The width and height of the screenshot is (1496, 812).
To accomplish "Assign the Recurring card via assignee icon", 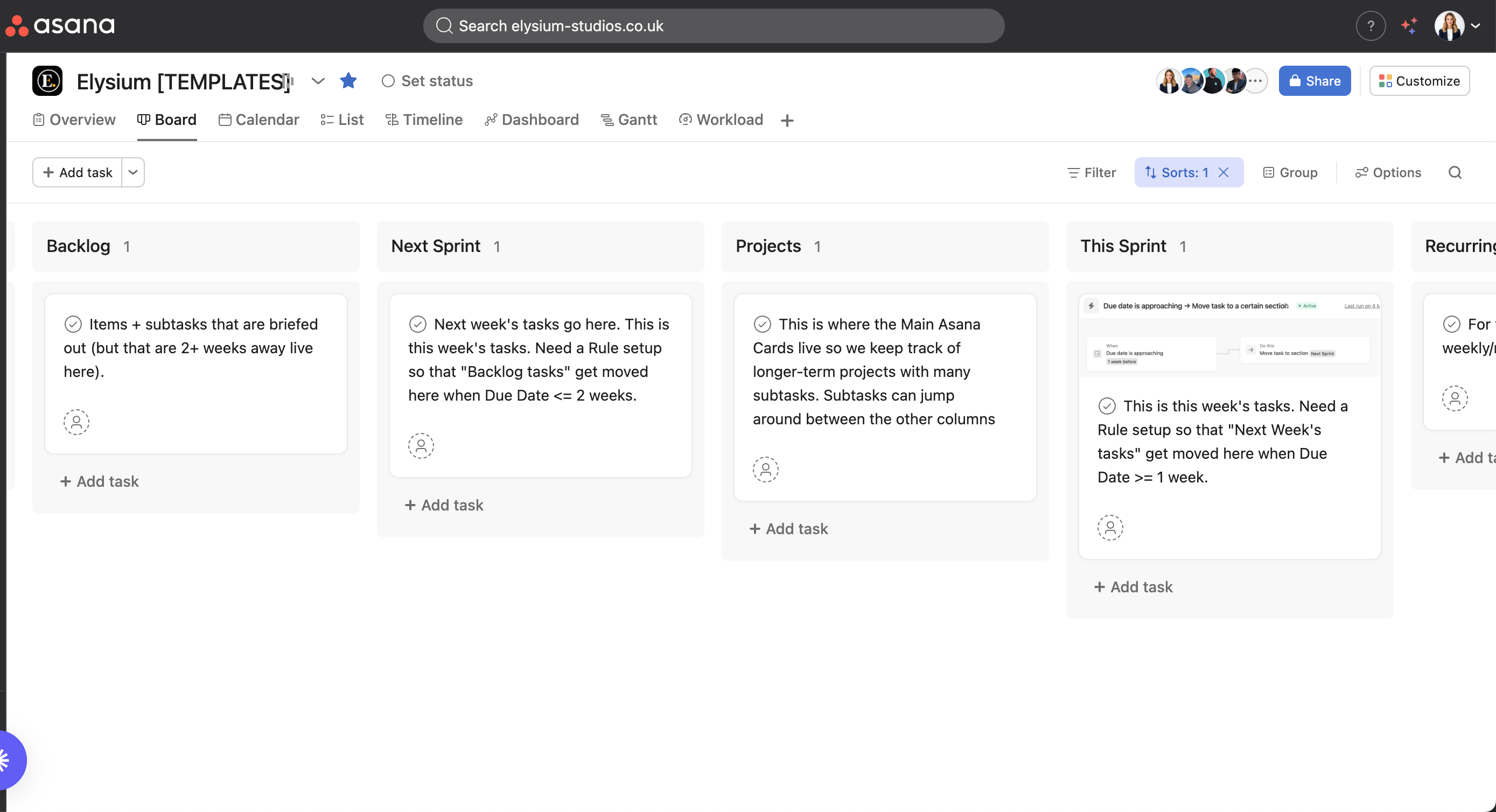I will [x=1455, y=398].
